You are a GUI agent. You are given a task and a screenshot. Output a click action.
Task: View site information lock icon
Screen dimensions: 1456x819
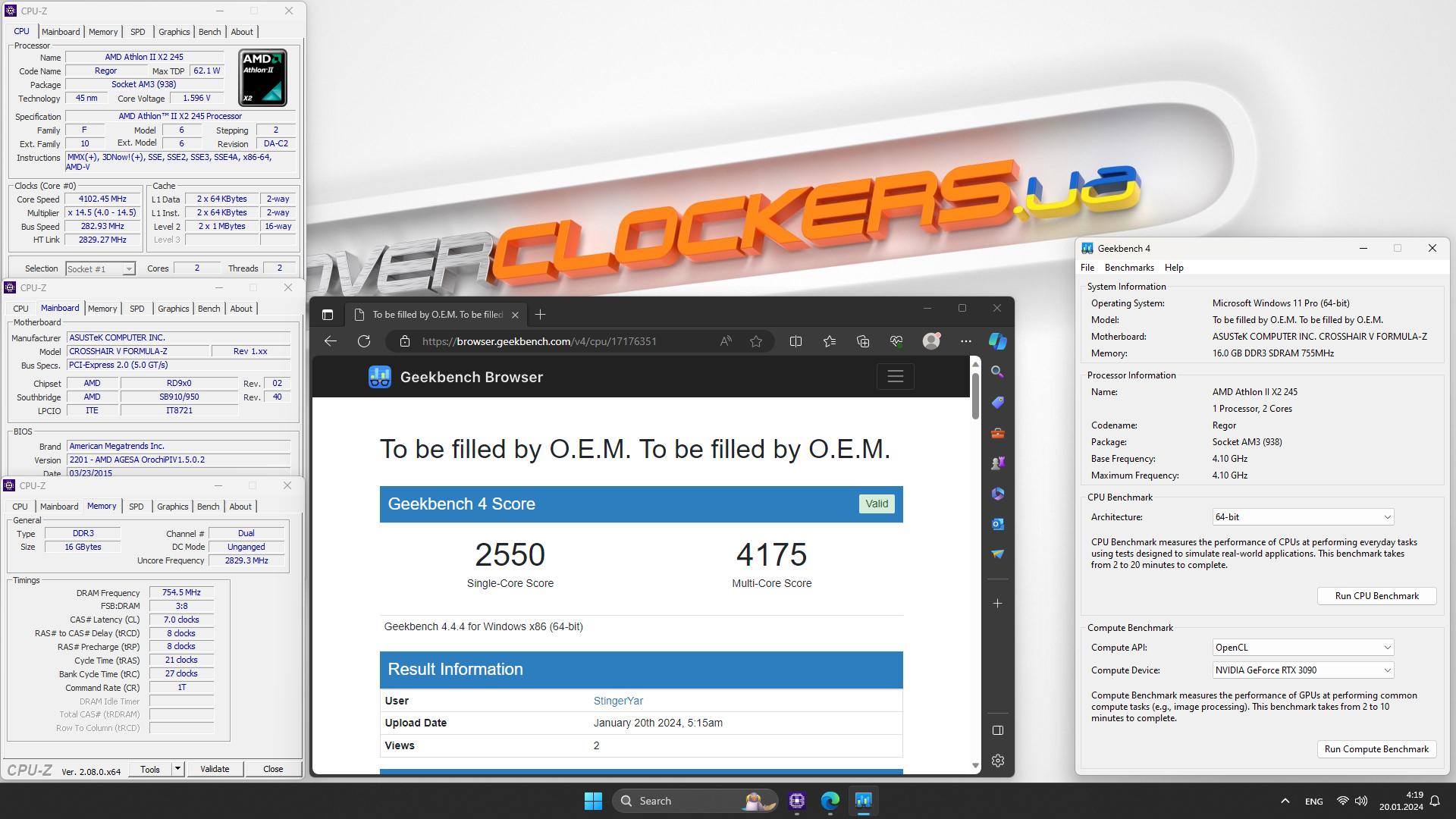405,341
